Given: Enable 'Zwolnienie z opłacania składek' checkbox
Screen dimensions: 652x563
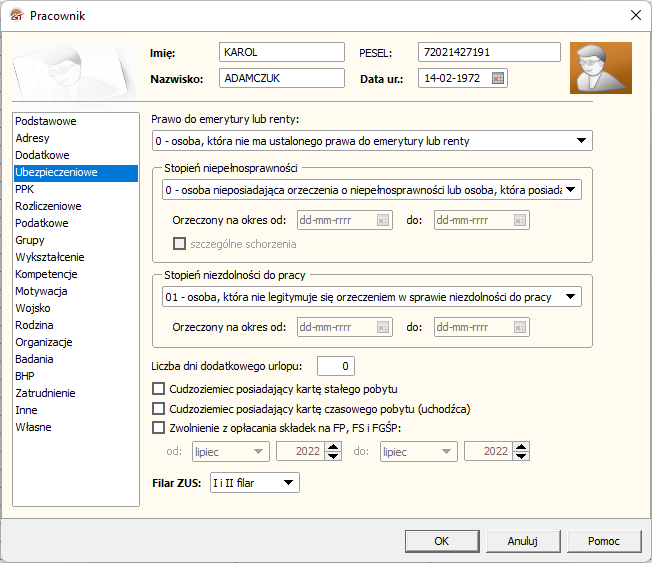Looking at the screenshot, I should 158,428.
